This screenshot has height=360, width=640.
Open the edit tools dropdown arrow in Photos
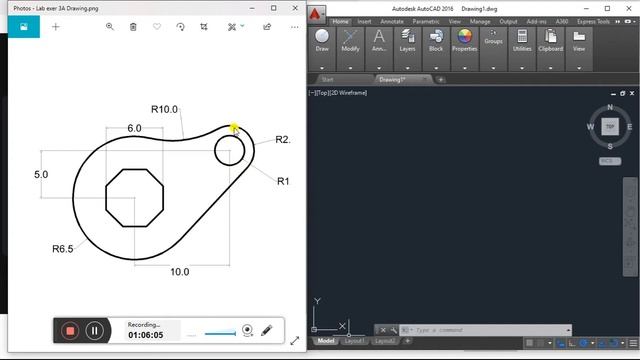[242, 26]
